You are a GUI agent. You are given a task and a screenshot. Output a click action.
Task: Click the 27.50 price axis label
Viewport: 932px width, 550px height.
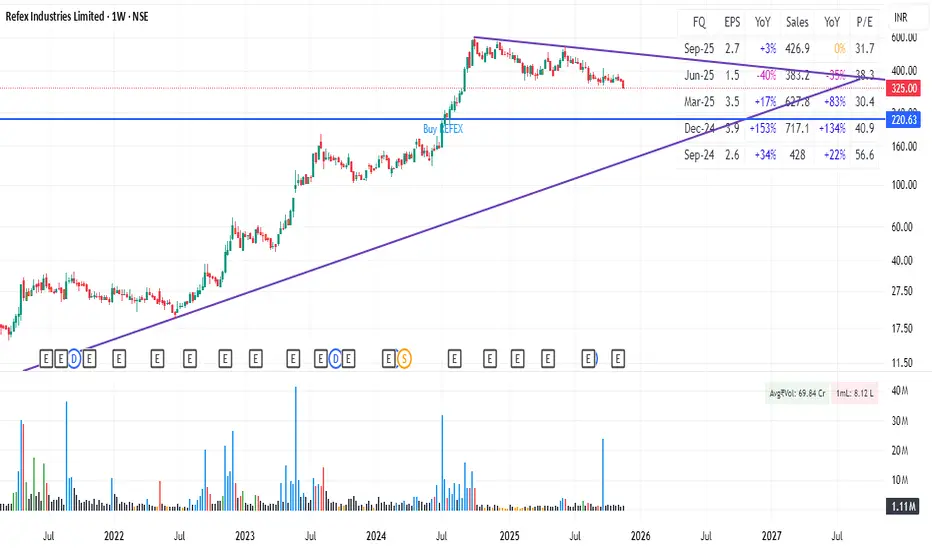pos(902,291)
